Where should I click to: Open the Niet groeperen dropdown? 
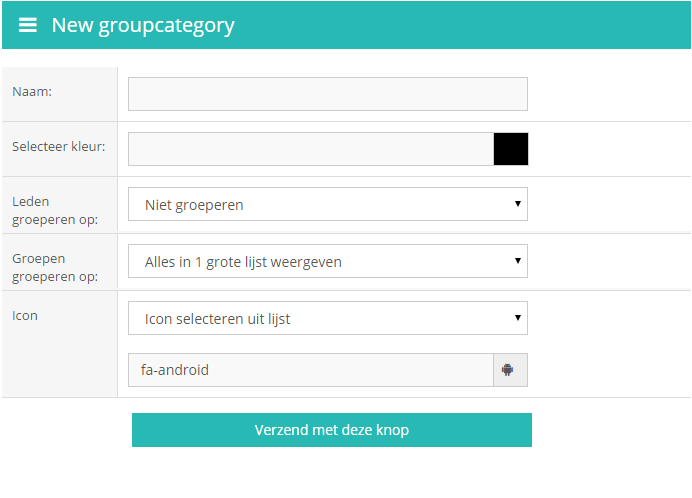[328, 204]
